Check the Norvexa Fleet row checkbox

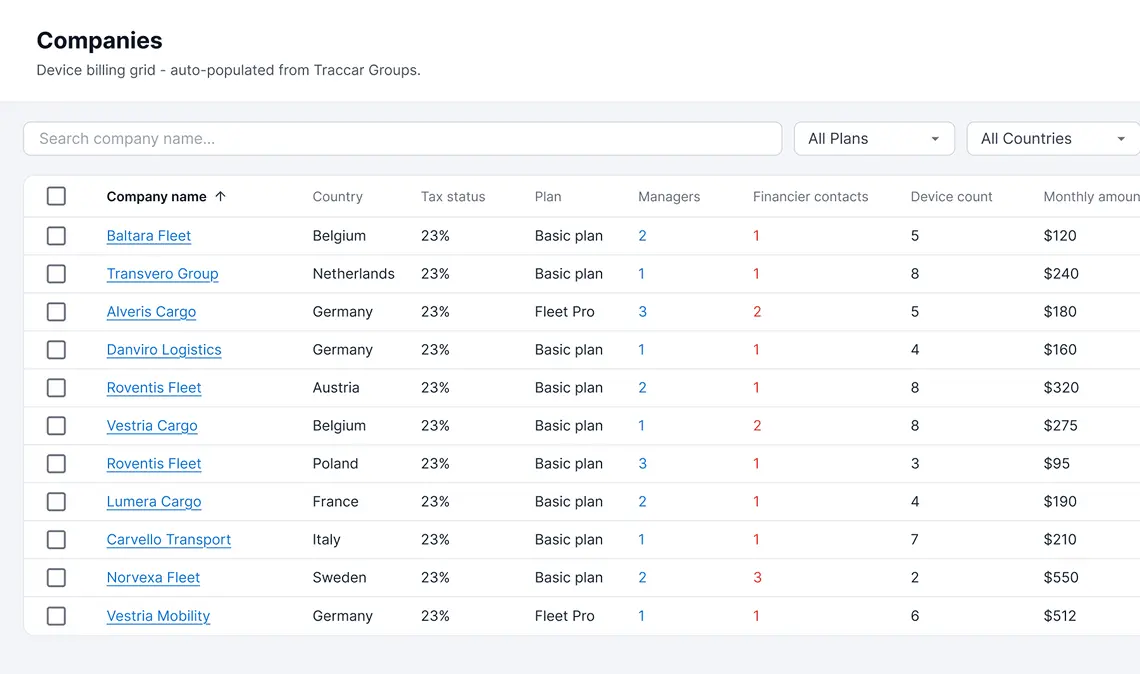56,577
